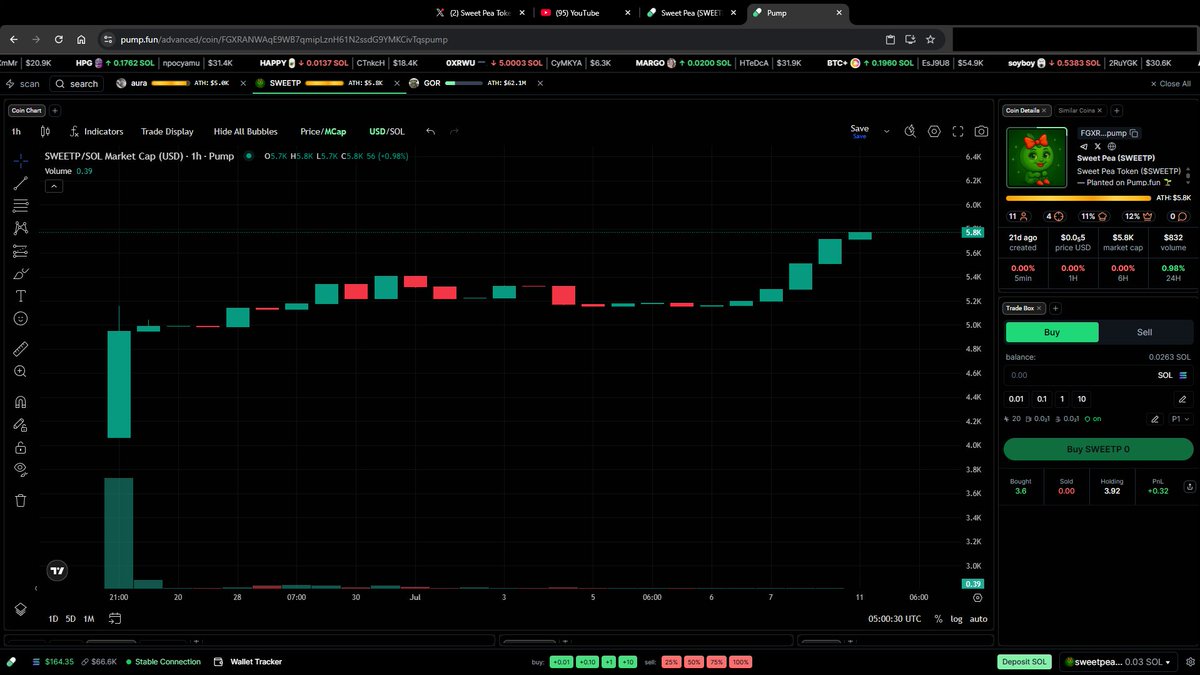Image resolution: width=1200 pixels, height=675 pixels.
Task: Switch to the Similar Coins tab
Action: pyautogui.click(x=1078, y=110)
